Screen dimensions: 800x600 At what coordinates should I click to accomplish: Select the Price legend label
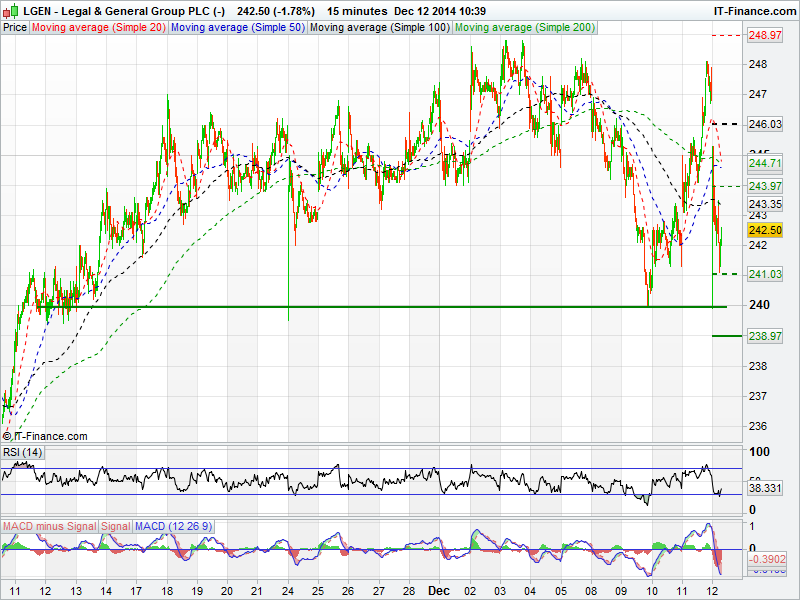coord(15,27)
